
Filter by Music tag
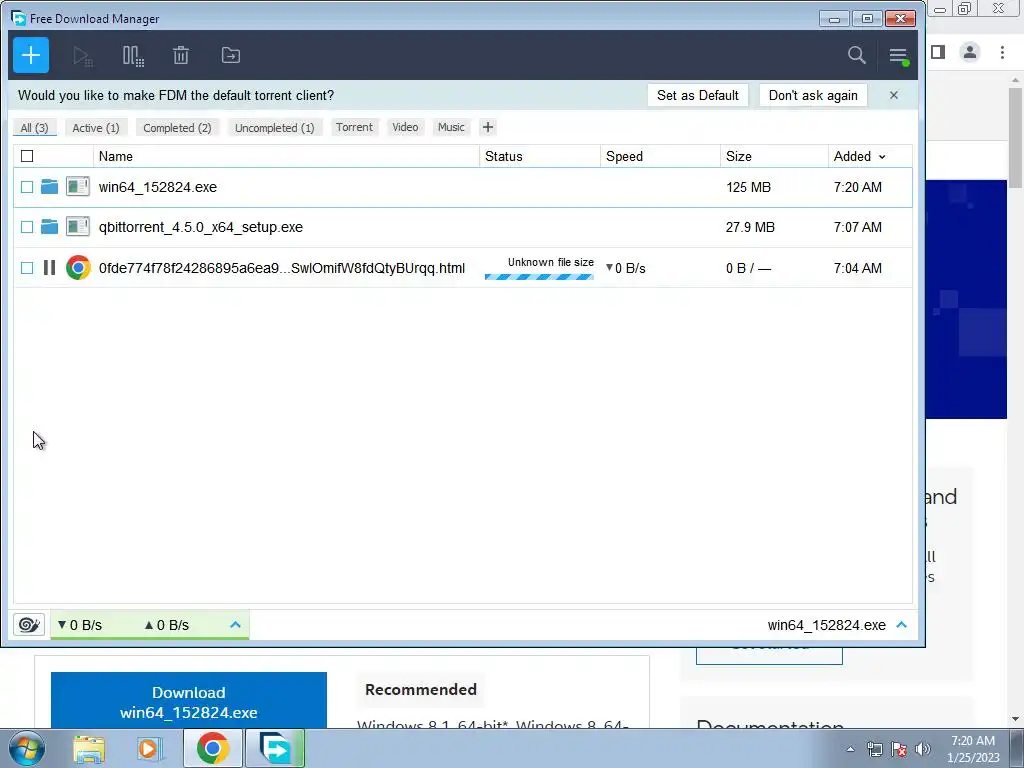[451, 127]
